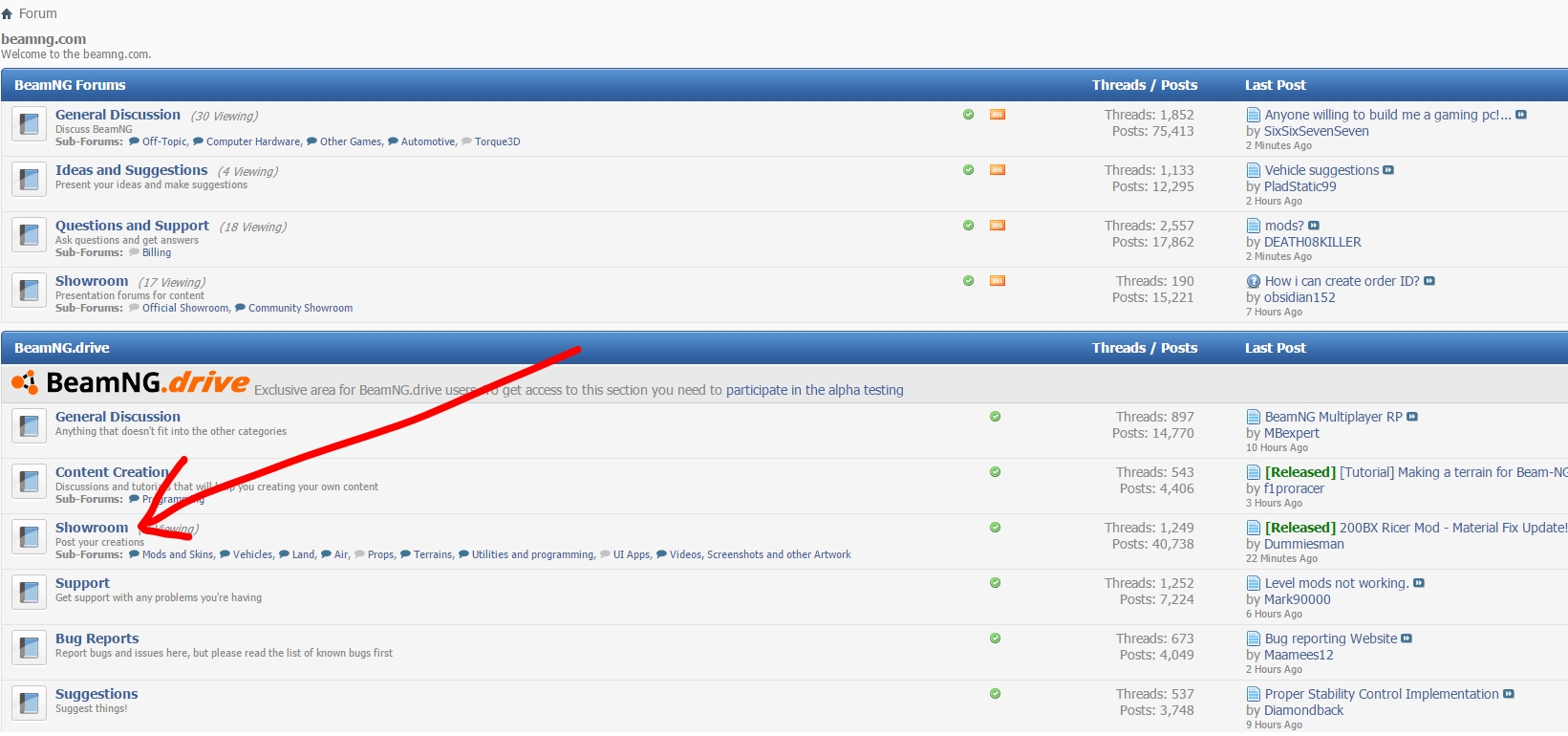Follow the 'participate in the alpha testing' link
The height and width of the screenshot is (736, 1568).
[x=814, y=390]
